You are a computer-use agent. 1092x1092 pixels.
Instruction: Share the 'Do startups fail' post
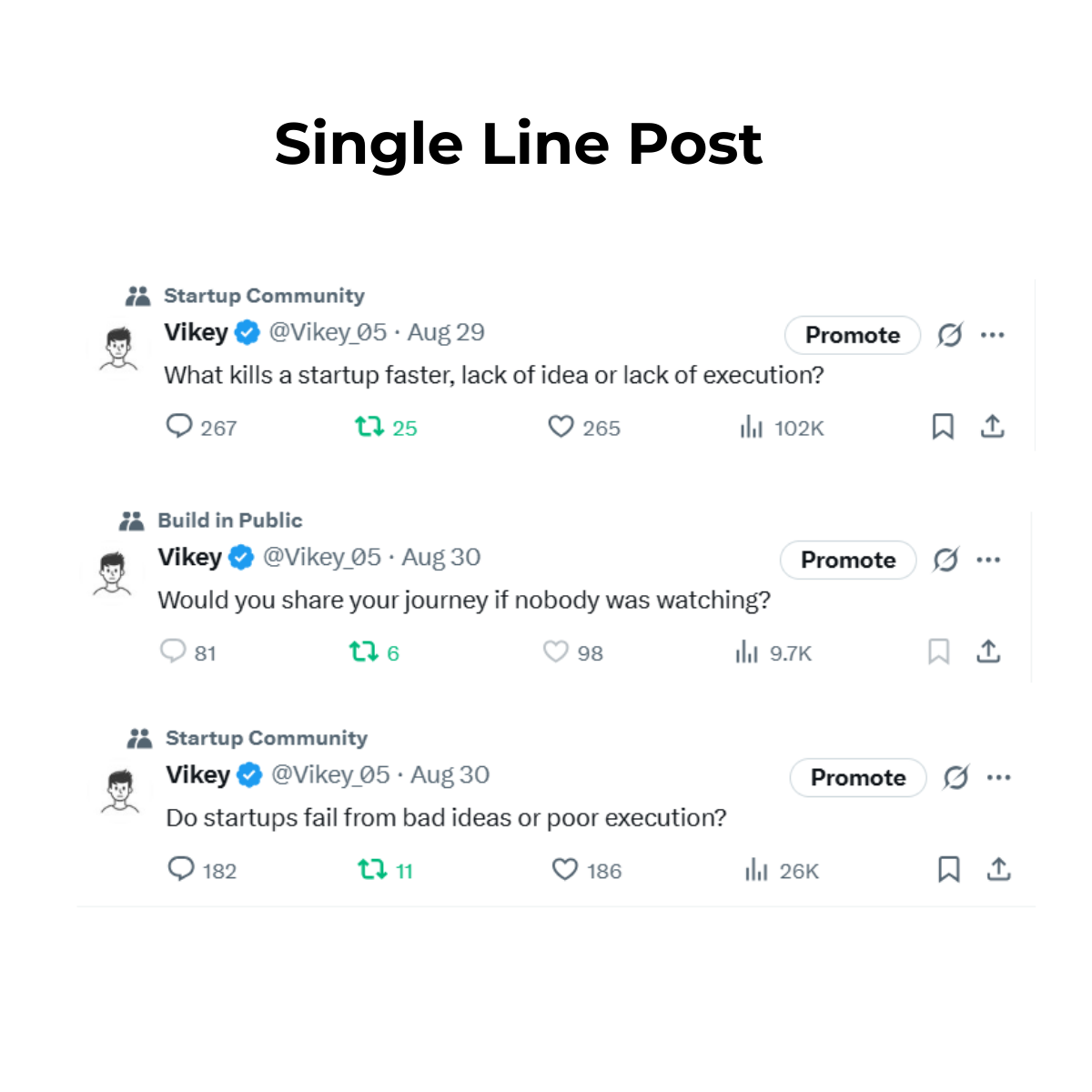(998, 870)
